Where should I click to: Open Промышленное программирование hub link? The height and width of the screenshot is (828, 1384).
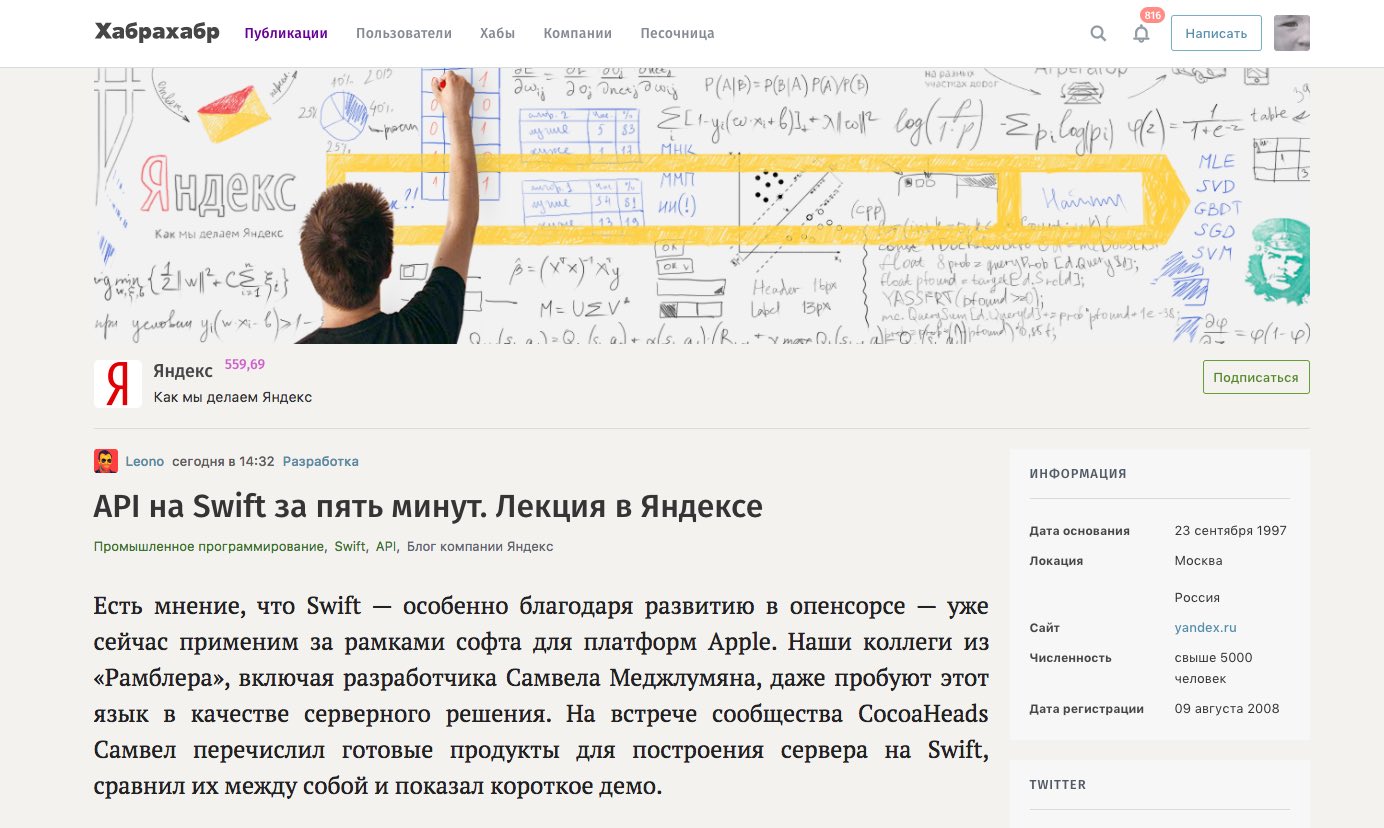[209, 546]
